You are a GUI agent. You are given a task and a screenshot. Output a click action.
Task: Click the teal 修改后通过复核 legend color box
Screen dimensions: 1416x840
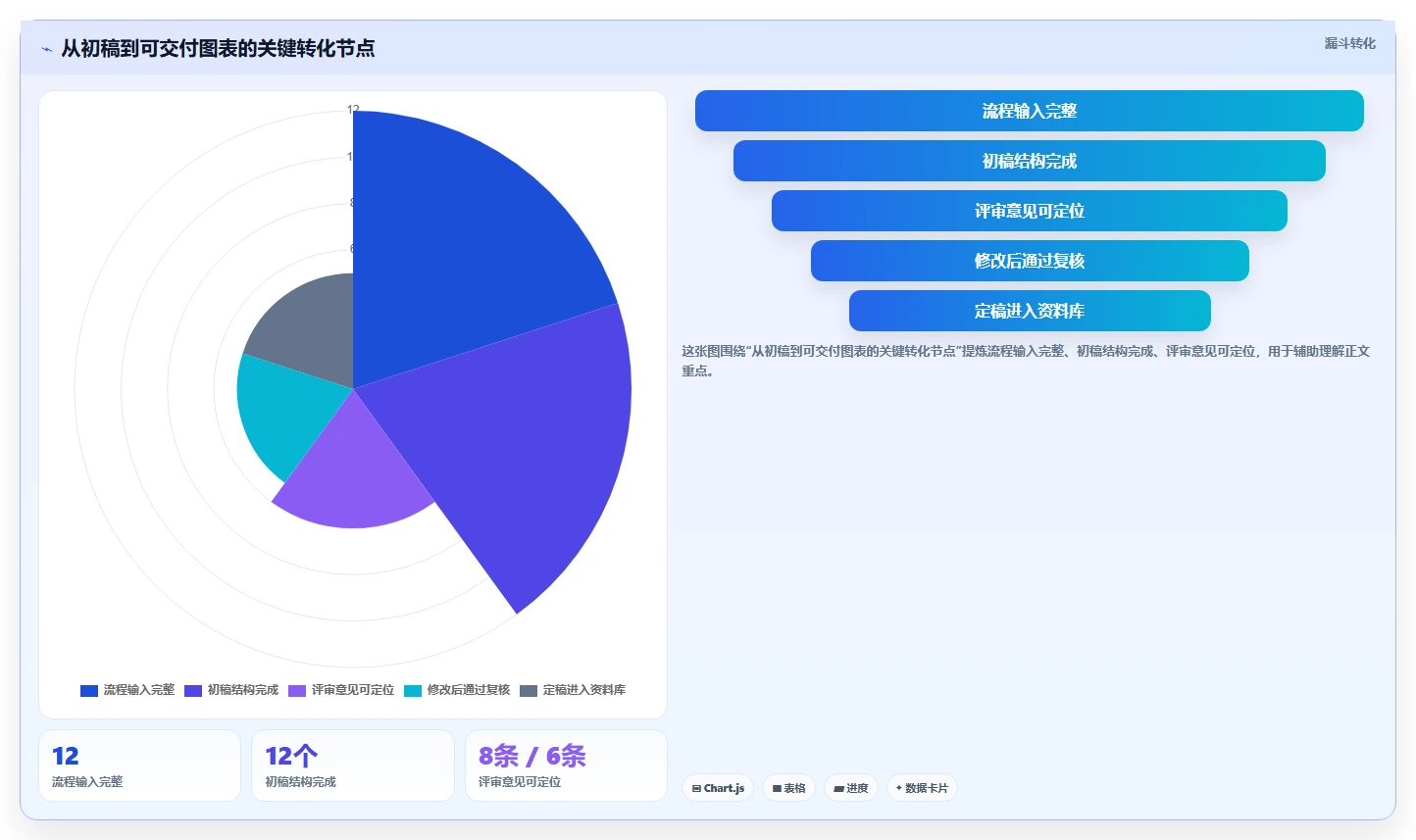point(413,691)
